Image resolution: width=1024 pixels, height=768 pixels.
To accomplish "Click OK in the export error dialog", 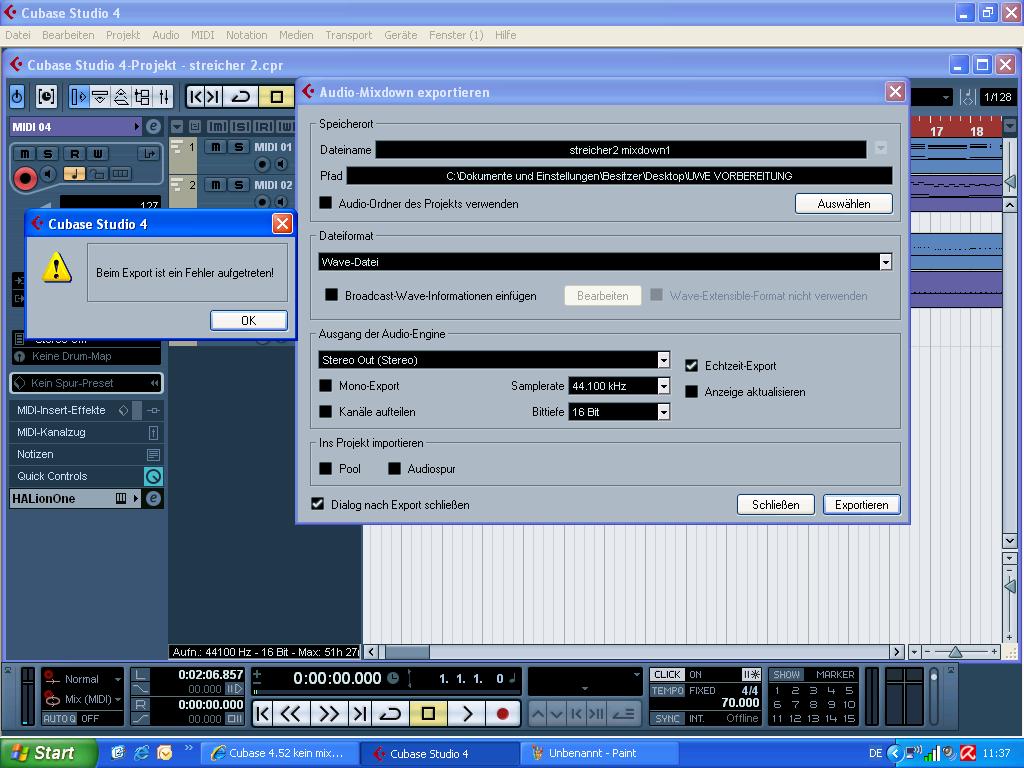I will (x=249, y=320).
